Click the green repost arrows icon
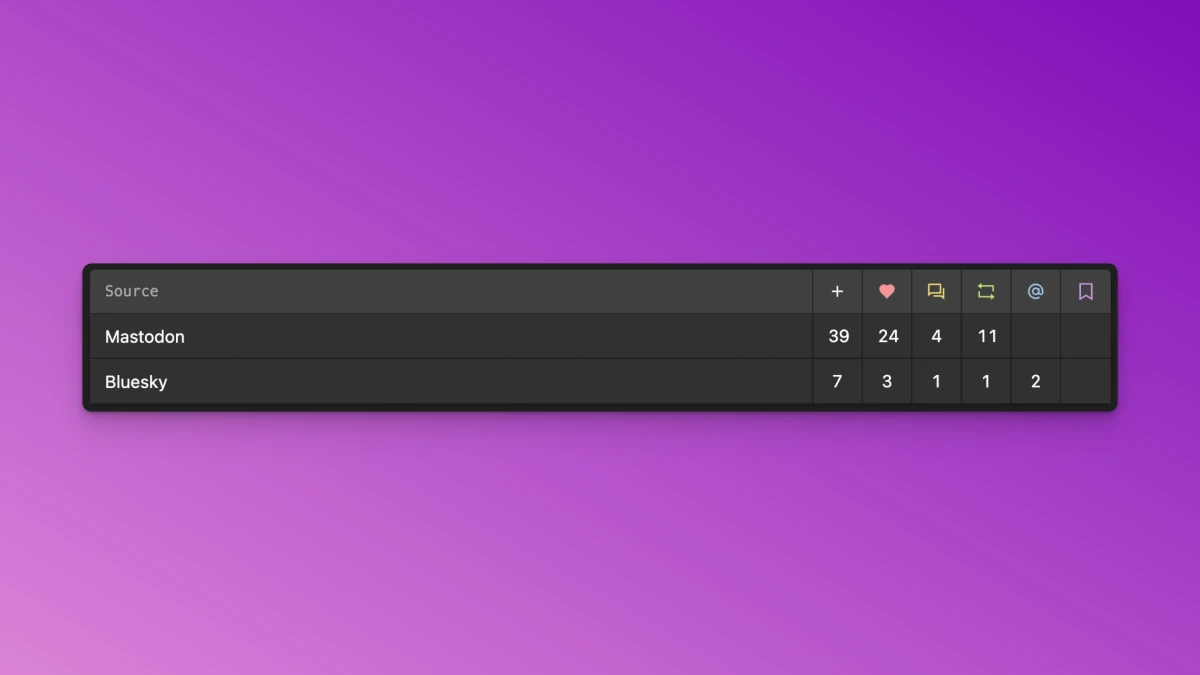The height and width of the screenshot is (675, 1200). (x=986, y=292)
